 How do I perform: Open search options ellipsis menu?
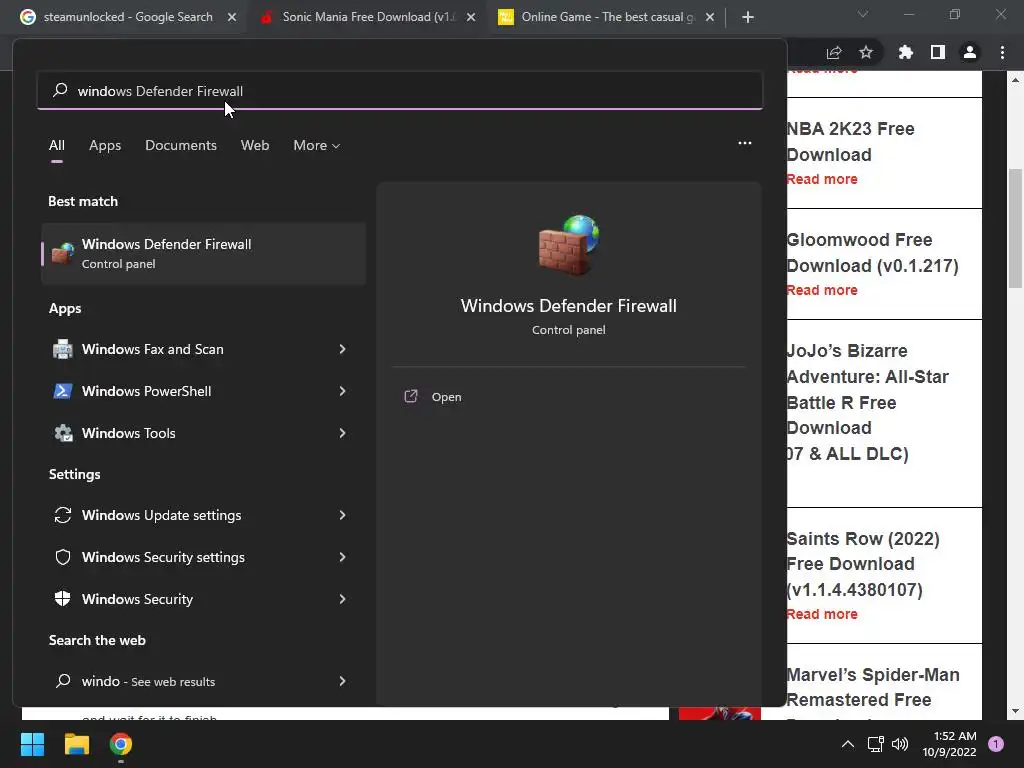click(744, 143)
